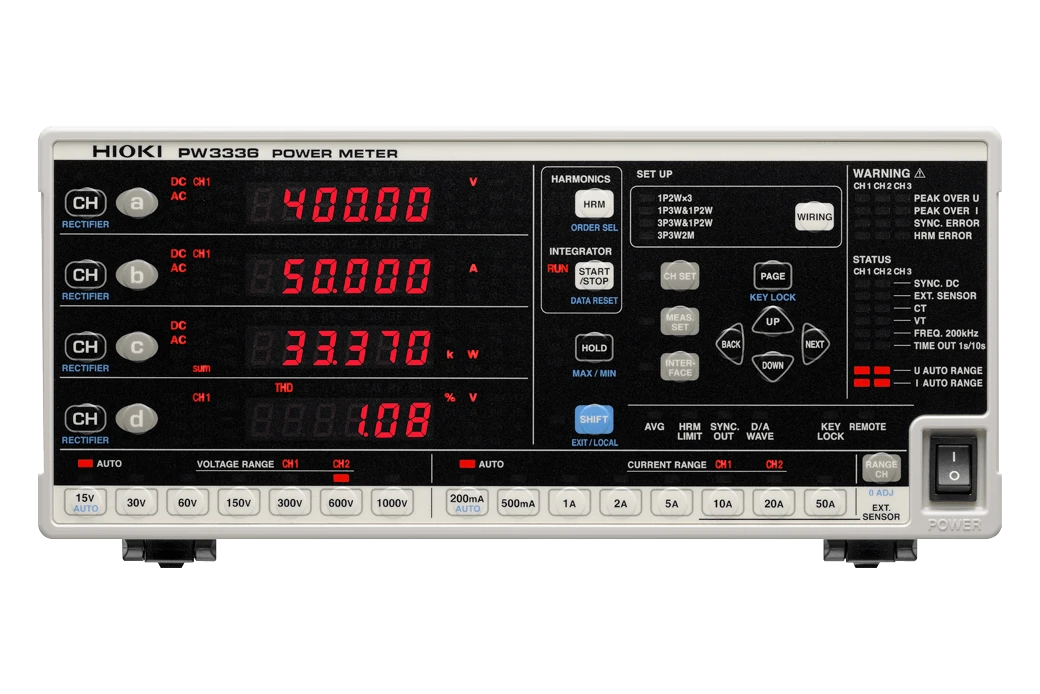The height and width of the screenshot is (694, 1040).
Task: Select the 500mA current range
Action: [x=518, y=504]
